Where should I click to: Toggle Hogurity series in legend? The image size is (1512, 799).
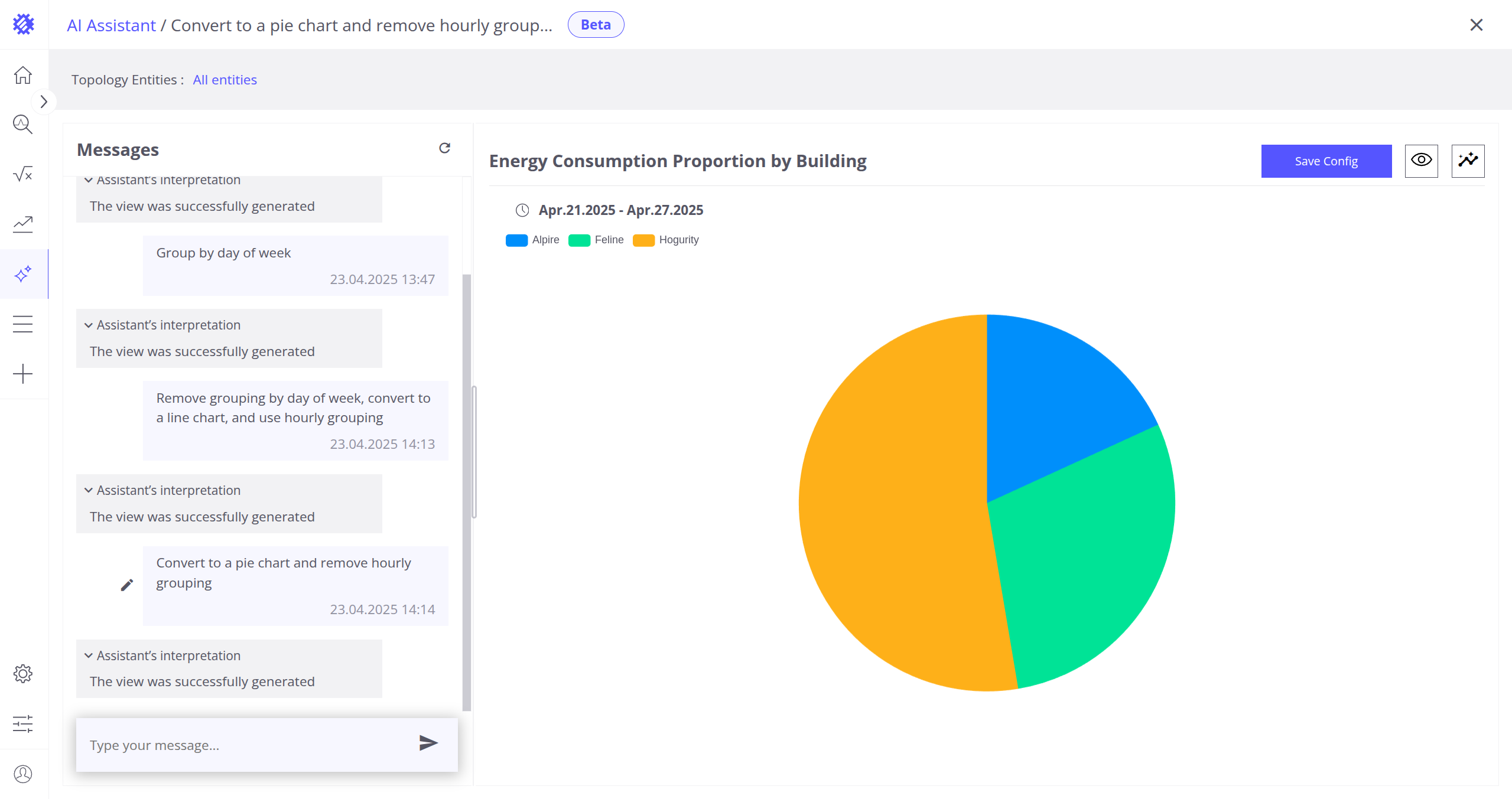(x=666, y=240)
